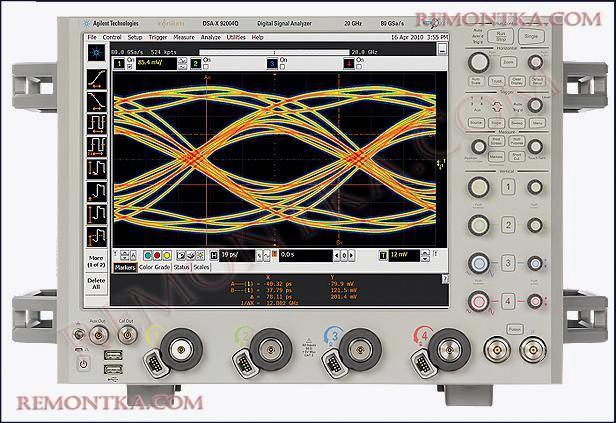This screenshot has width=616, height=423.
Task: Select the seventh measurement icon in the sidebar
Action: click(97, 214)
